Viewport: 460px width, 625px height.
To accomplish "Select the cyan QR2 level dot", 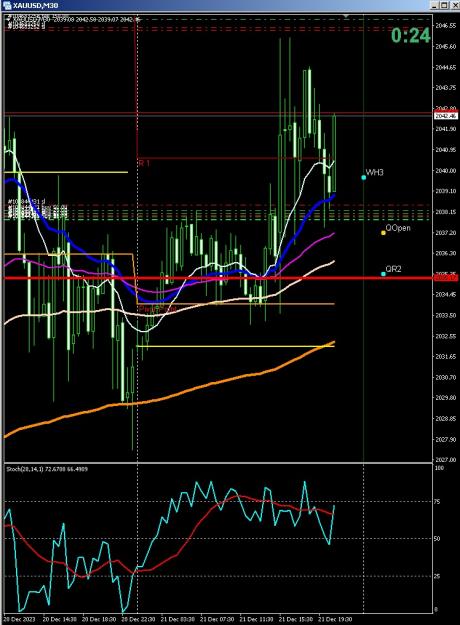I will (x=383, y=274).
